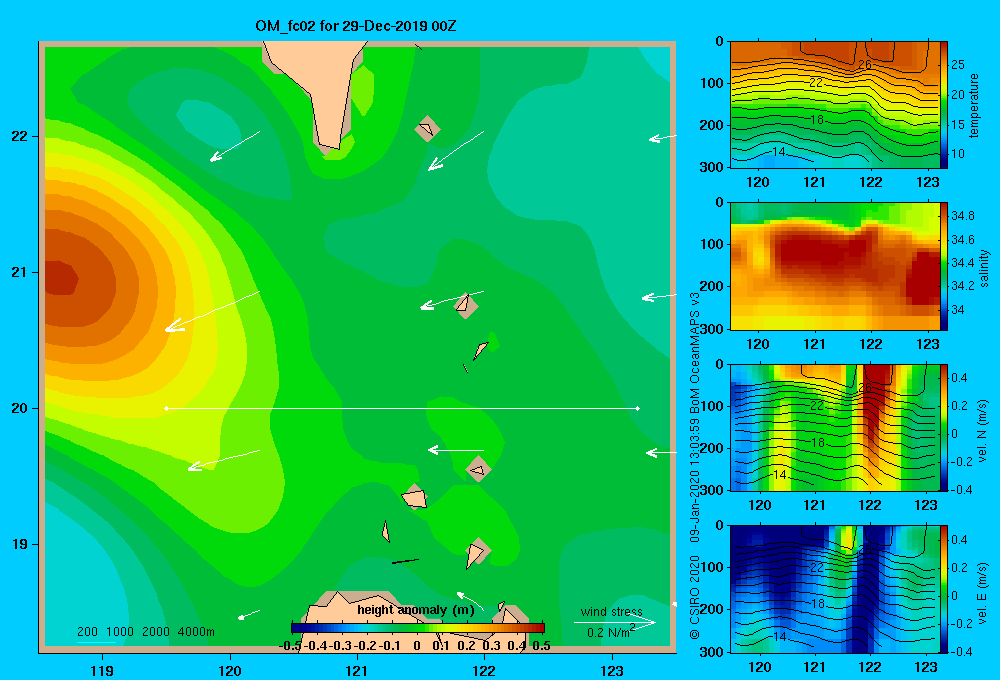Click the dark red anomaly maximum near 21N

tap(61, 278)
